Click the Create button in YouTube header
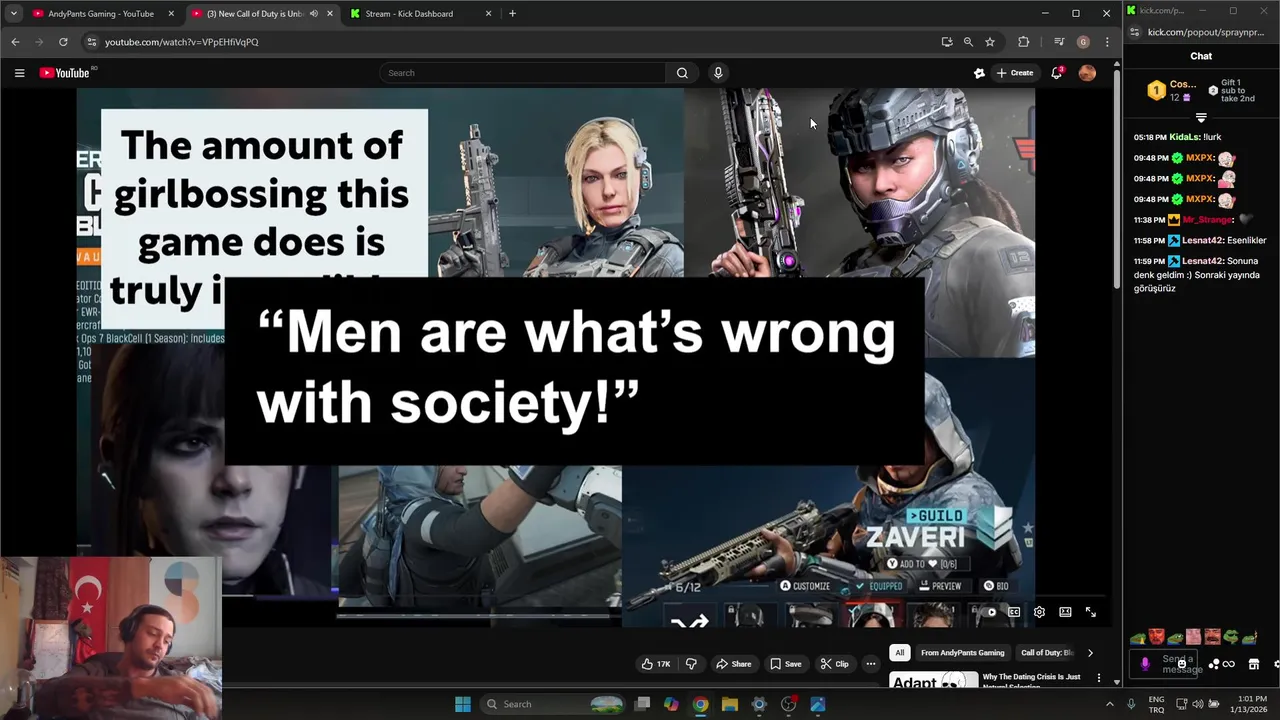The width and height of the screenshot is (1280, 720). [x=1015, y=73]
